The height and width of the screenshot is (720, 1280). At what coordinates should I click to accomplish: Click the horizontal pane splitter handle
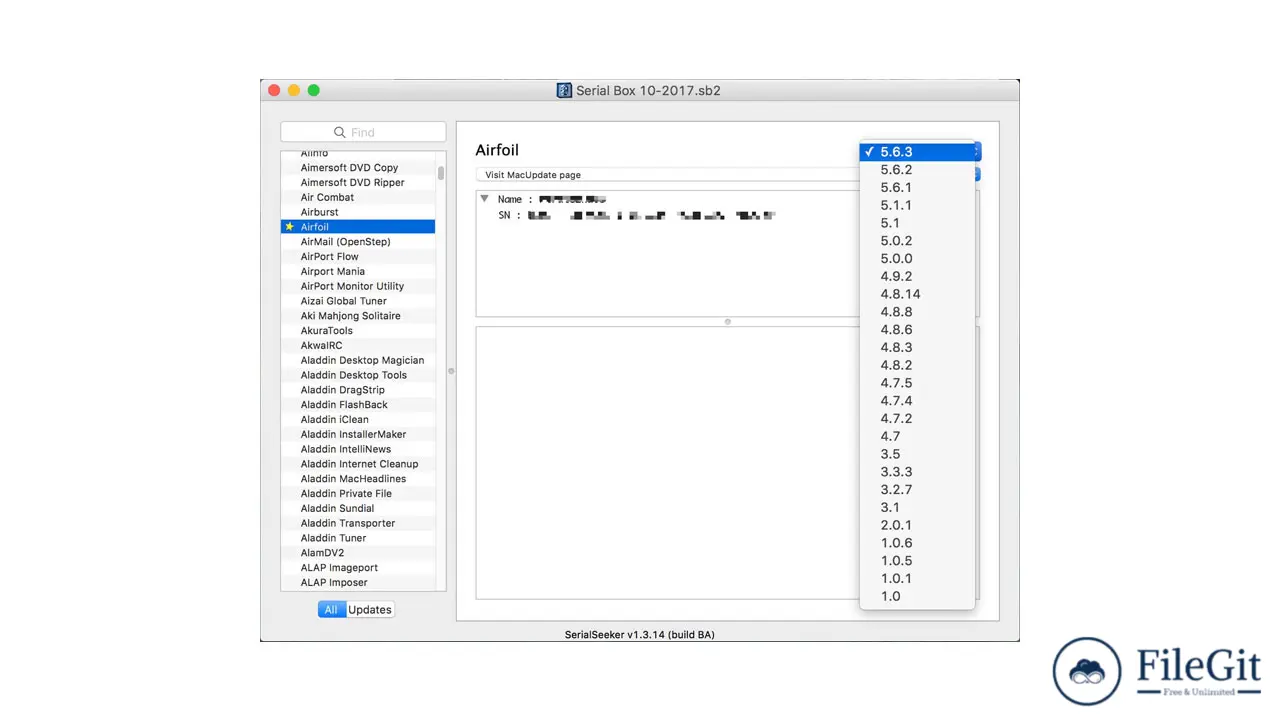(x=727, y=322)
